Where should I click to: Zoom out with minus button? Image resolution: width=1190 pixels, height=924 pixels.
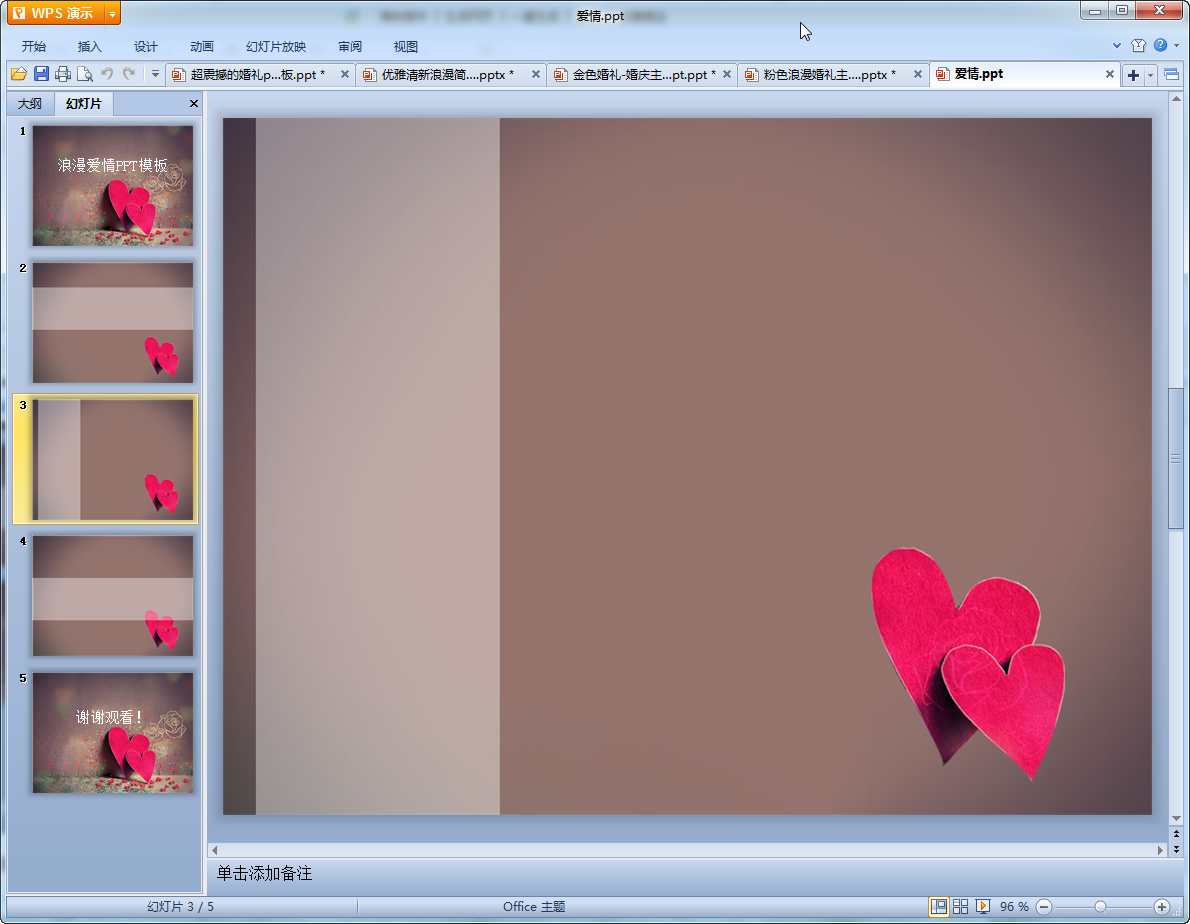(x=1044, y=907)
